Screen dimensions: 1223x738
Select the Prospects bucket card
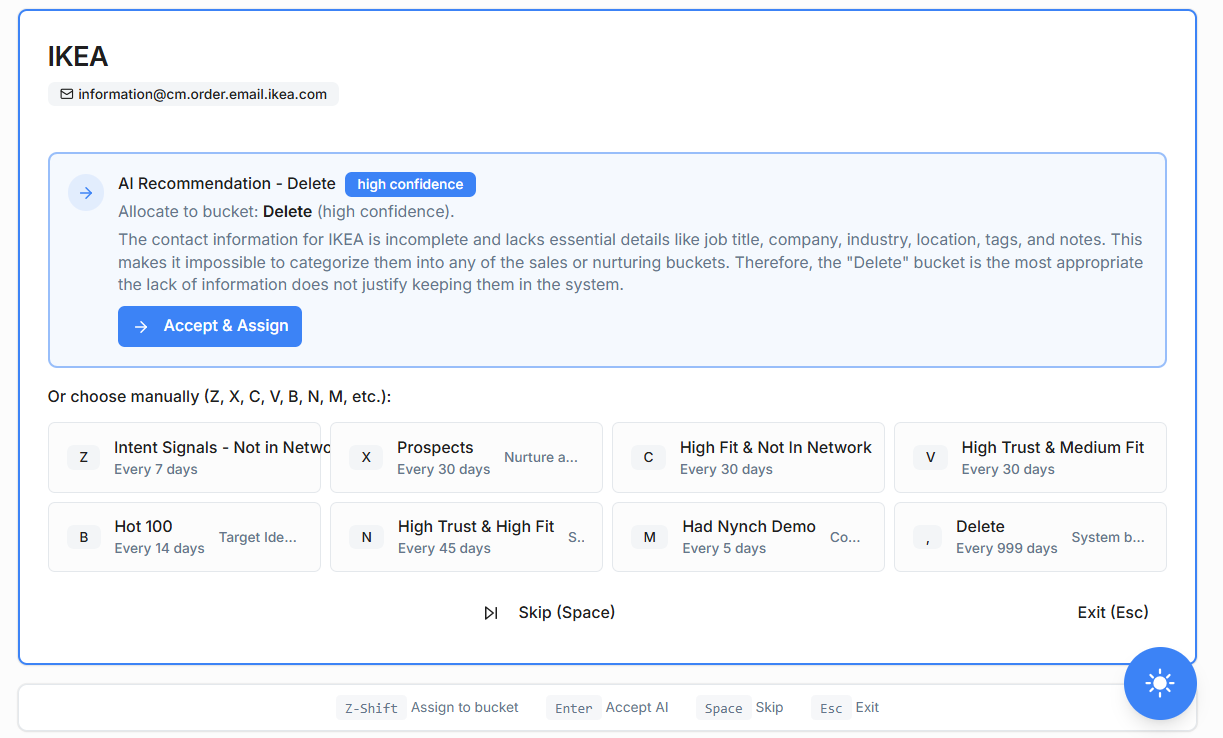[466, 457]
